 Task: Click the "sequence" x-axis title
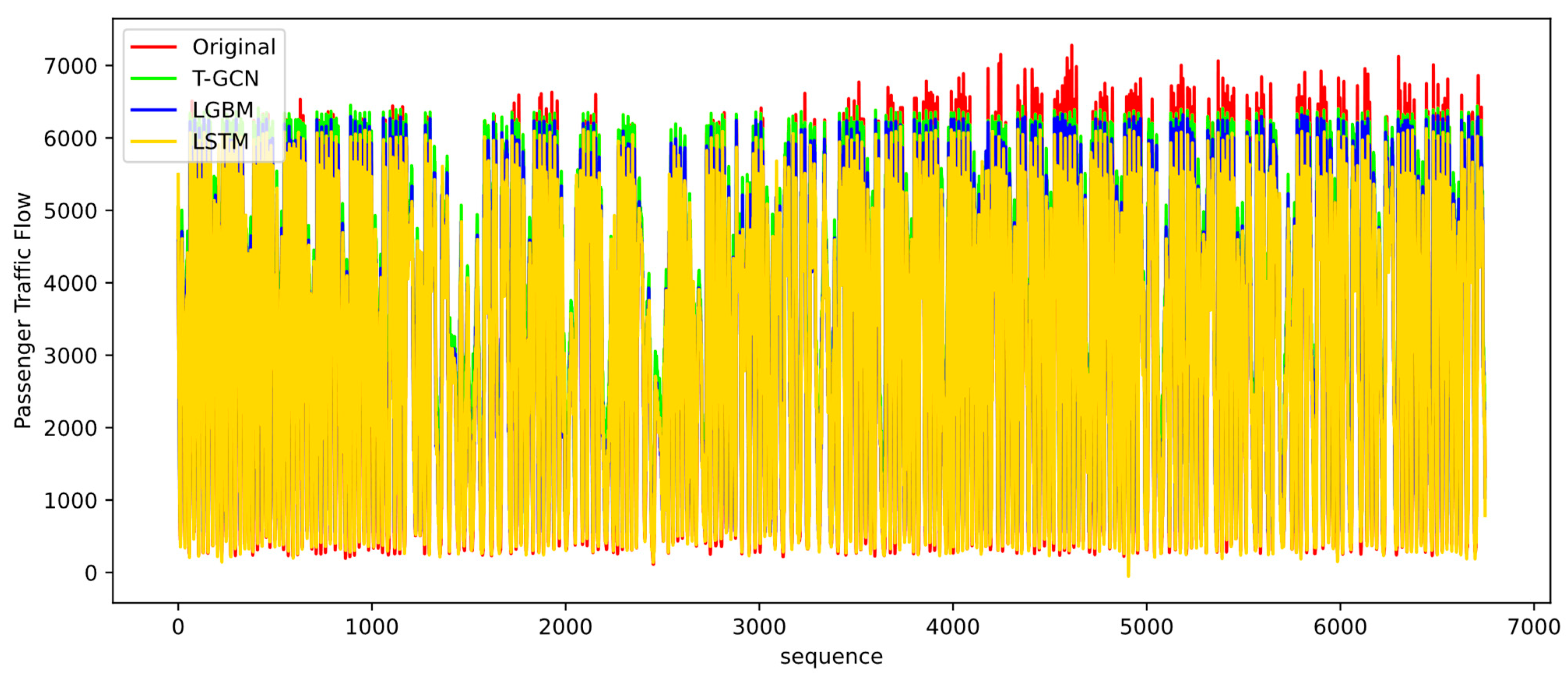click(831, 657)
